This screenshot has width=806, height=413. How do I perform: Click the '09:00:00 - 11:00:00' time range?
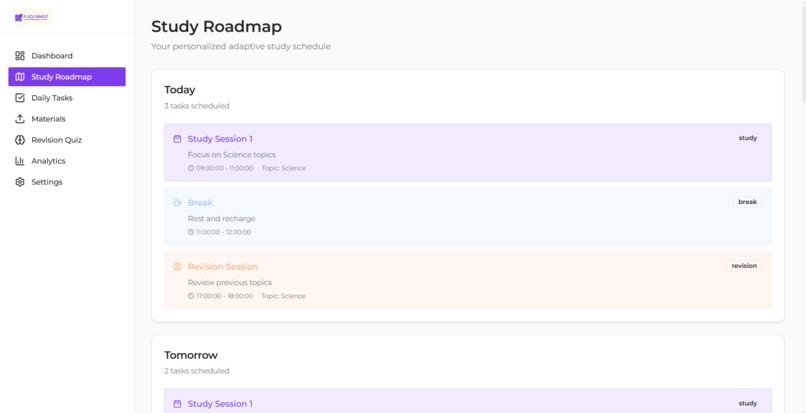225,168
